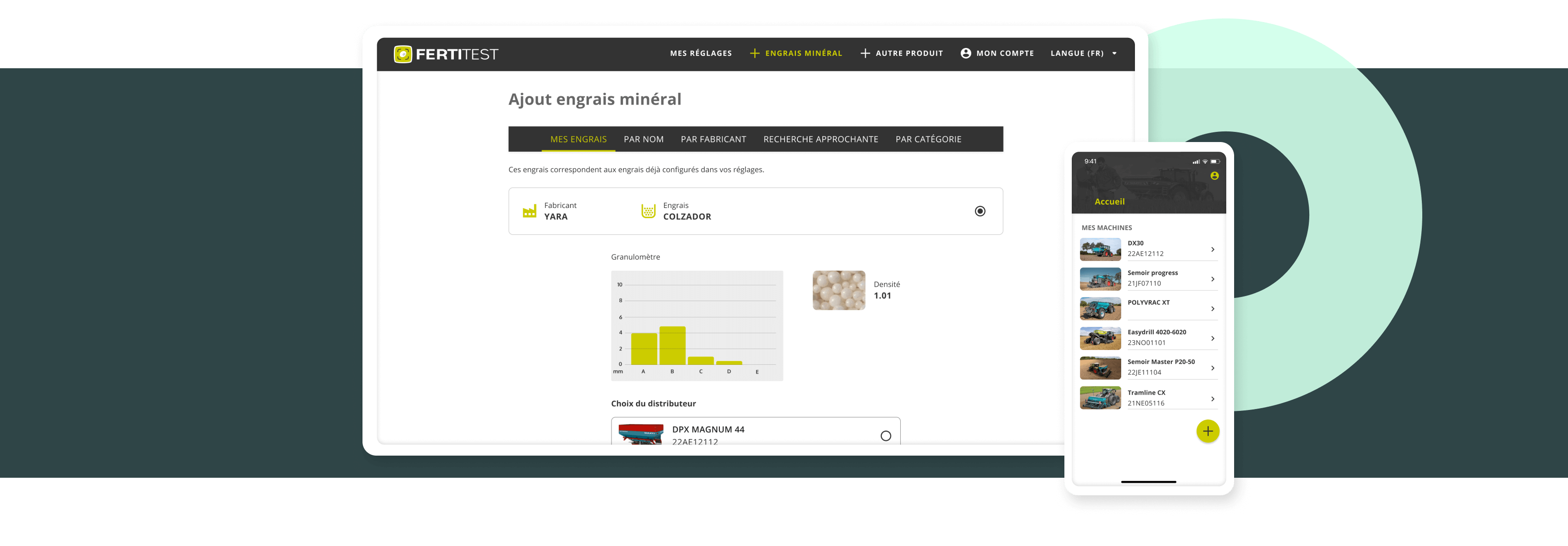1568x546 pixels.
Task: Open the Easydrill 4020-6020 chevron
Action: click(1212, 338)
